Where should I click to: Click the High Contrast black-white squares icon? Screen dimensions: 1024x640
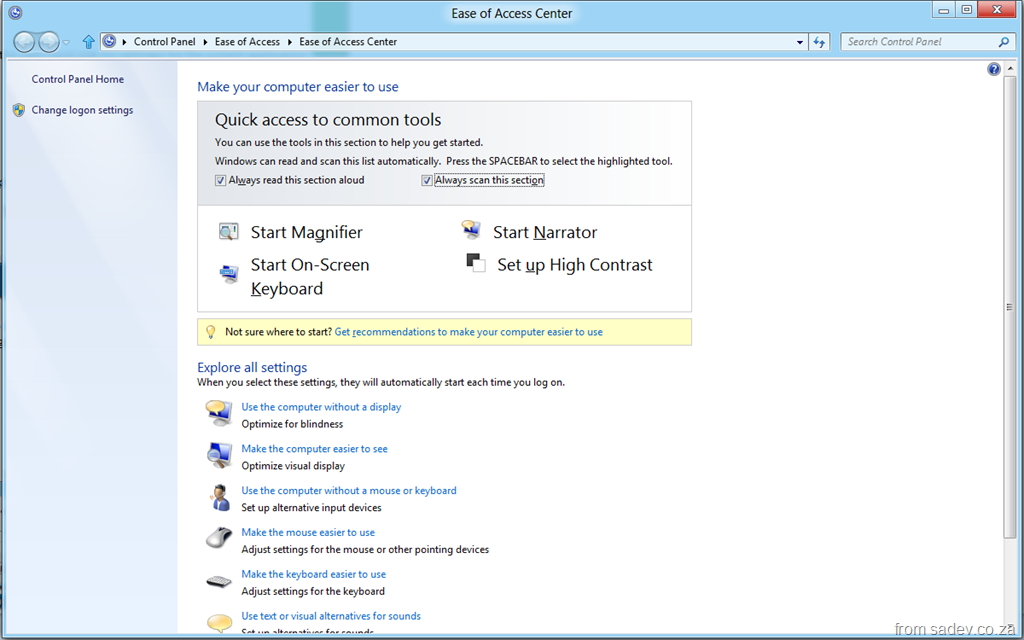point(475,263)
